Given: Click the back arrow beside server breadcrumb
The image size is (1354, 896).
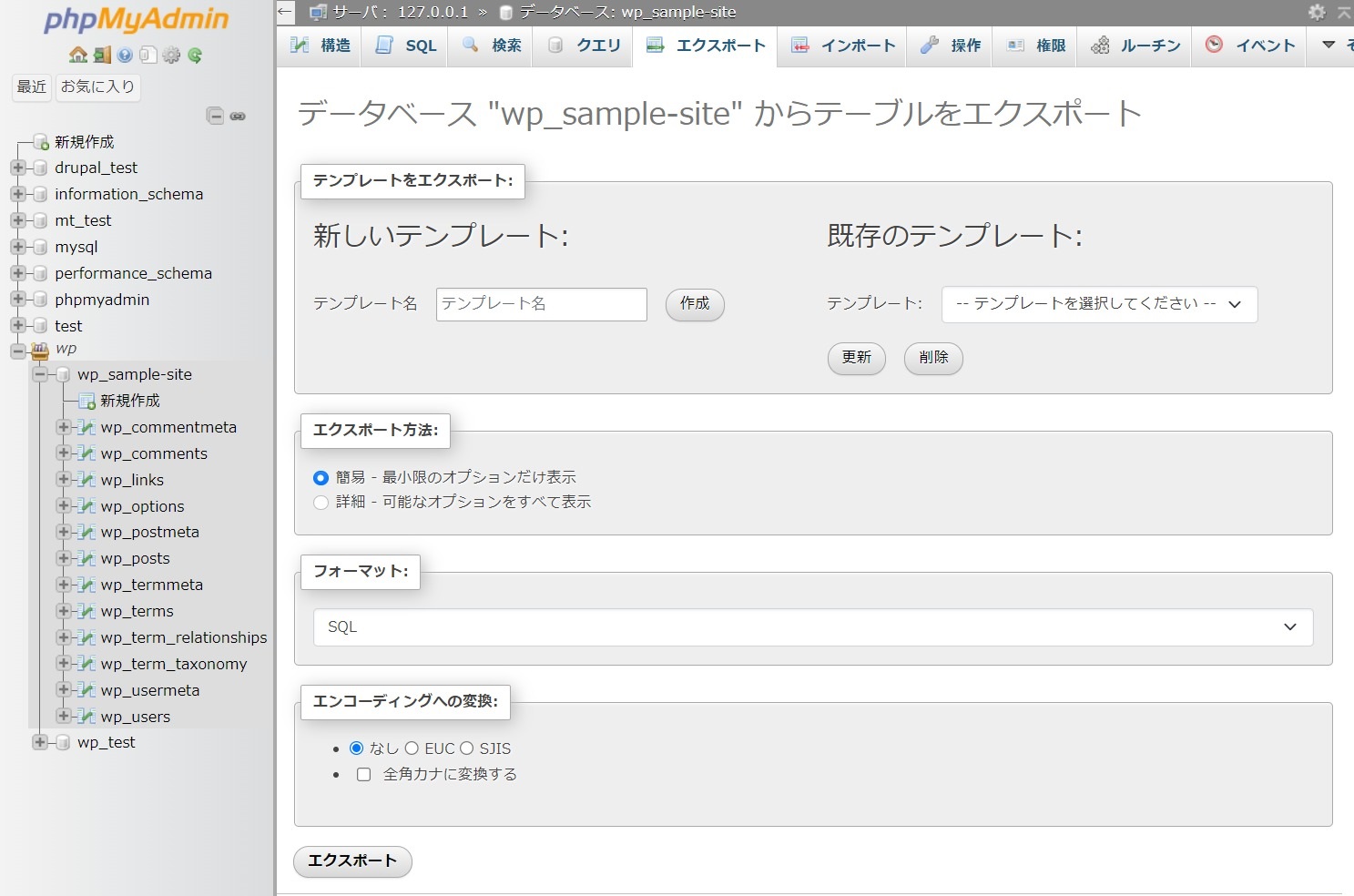Looking at the screenshot, I should 285,12.
